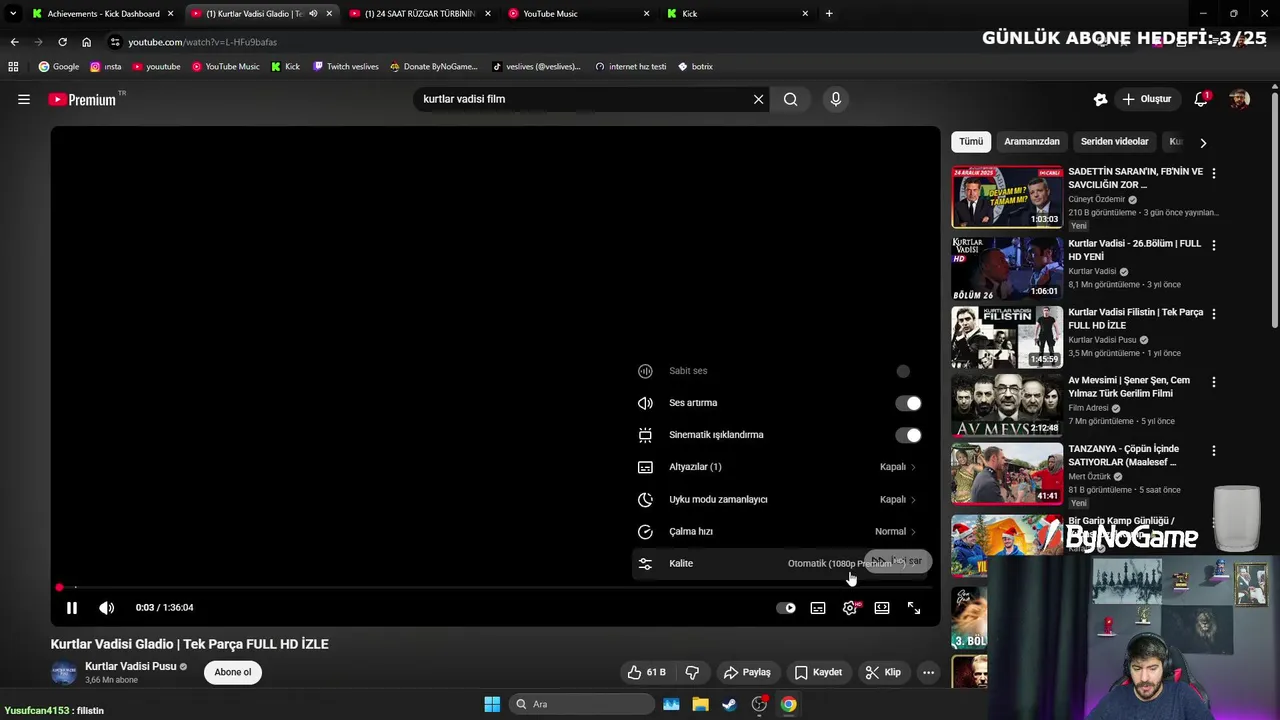Open account avatar menu
1280x720 pixels.
1239,99
